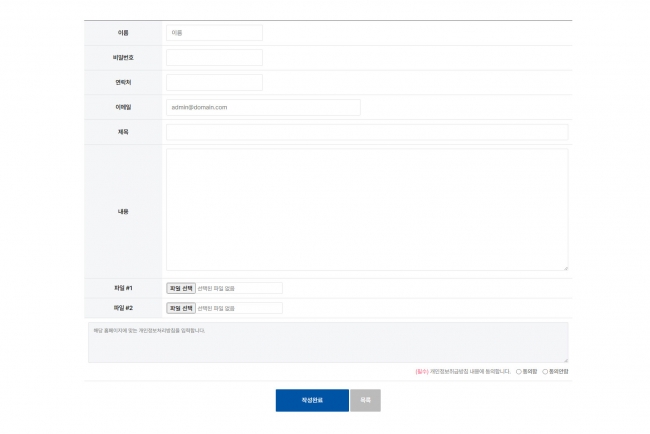Click the 내용 row label

[x=123, y=211]
